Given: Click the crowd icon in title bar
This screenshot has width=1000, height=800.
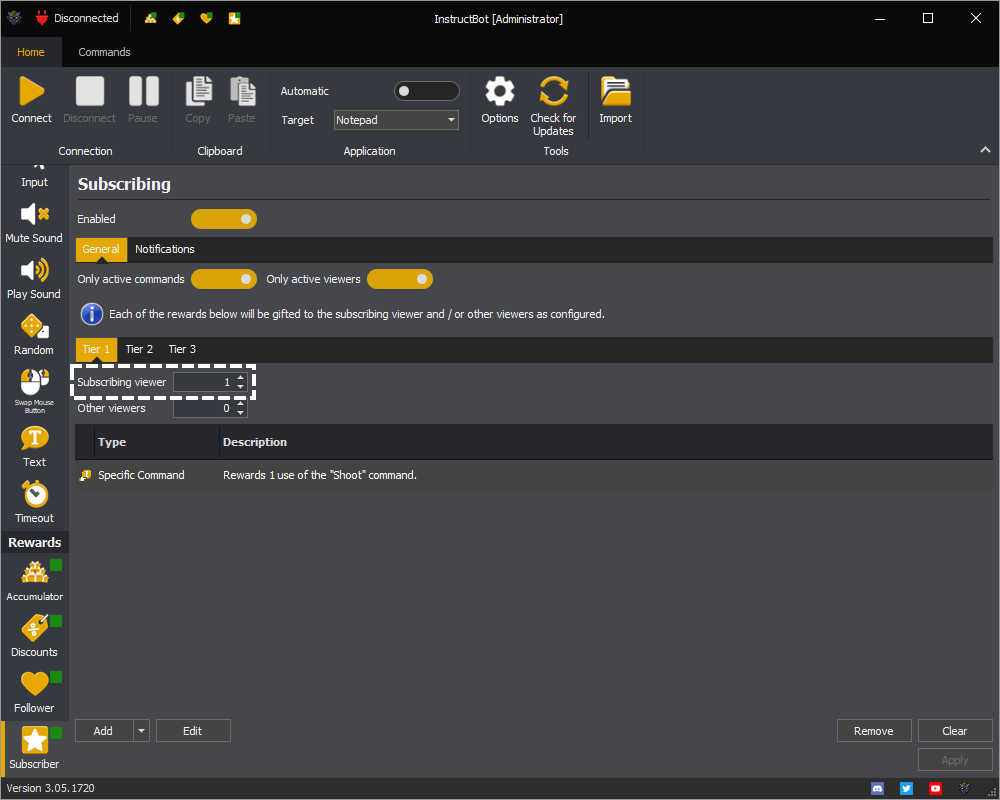Looking at the screenshot, I should [151, 19].
